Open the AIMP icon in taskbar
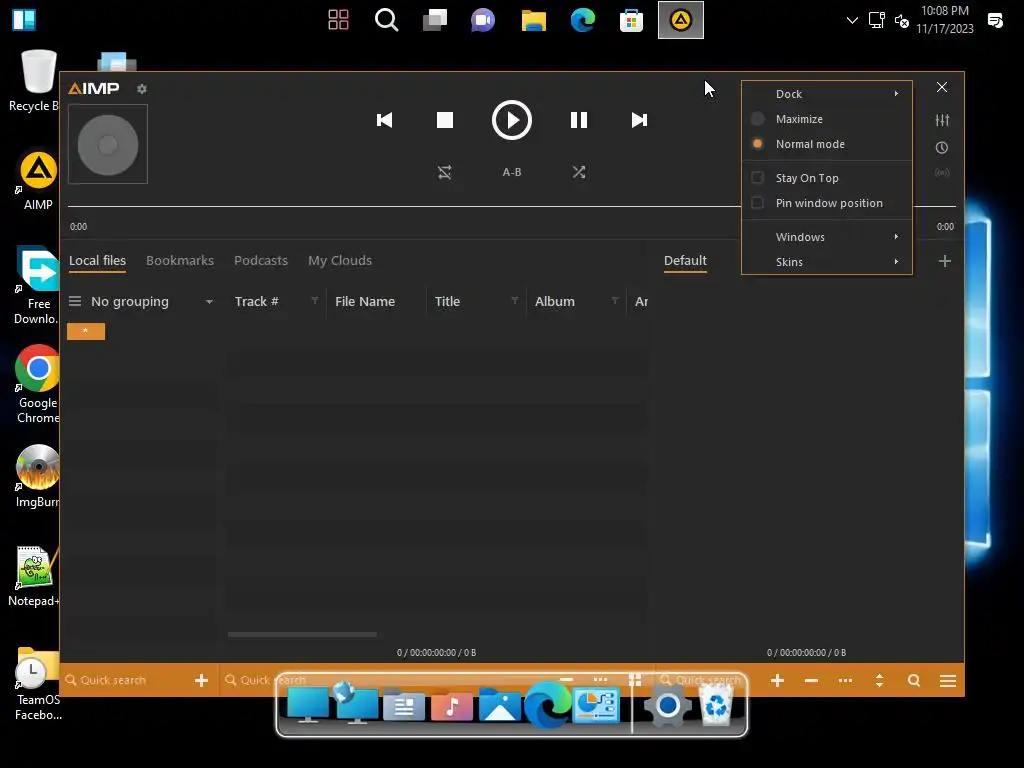The height and width of the screenshot is (768, 1024). tap(680, 20)
